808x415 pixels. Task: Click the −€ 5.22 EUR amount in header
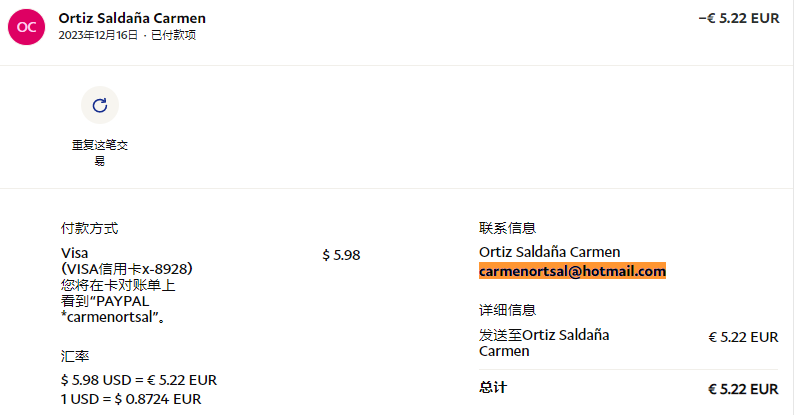click(x=739, y=18)
